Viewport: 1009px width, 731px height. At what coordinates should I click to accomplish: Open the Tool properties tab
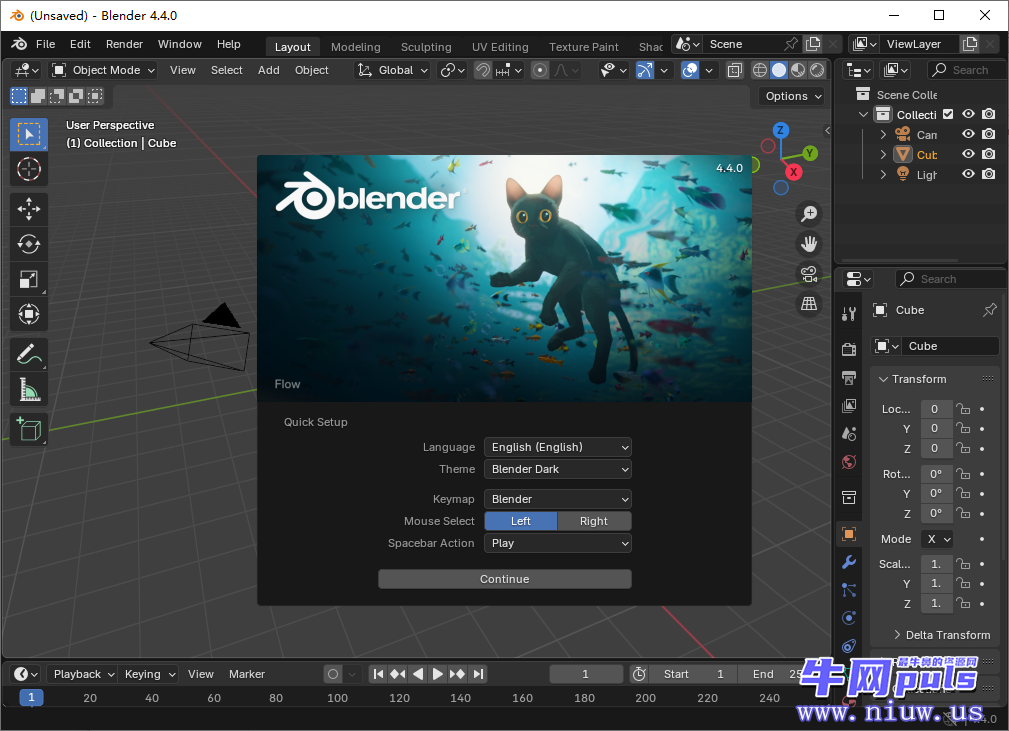point(849,313)
